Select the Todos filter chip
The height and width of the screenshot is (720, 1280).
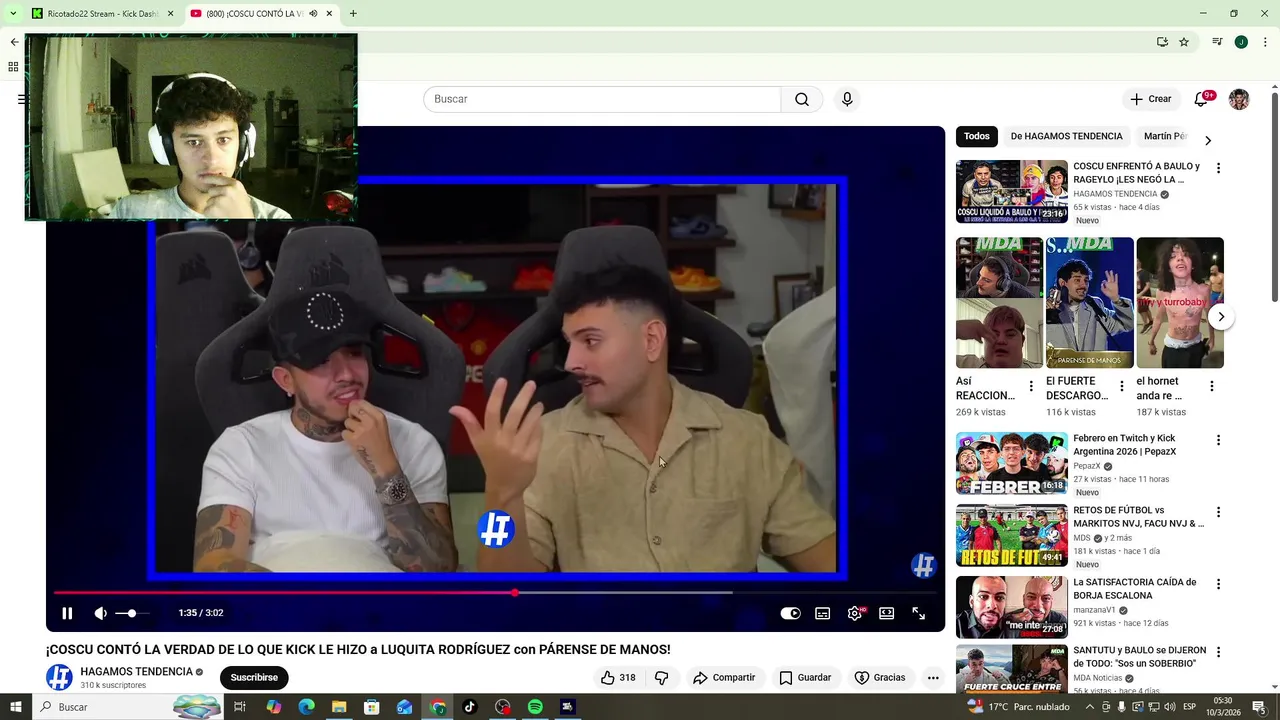(977, 136)
